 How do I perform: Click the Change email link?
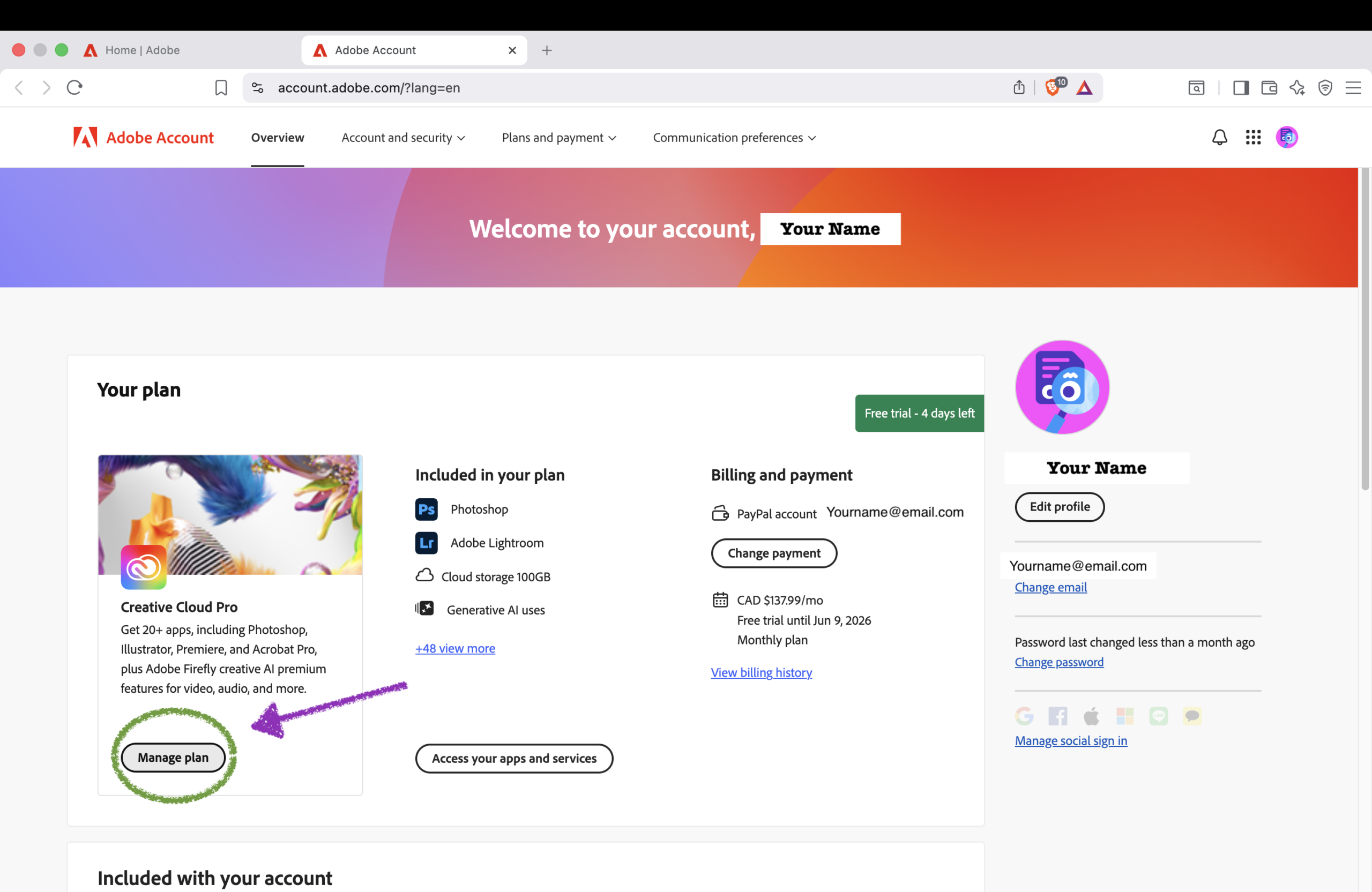click(1050, 587)
